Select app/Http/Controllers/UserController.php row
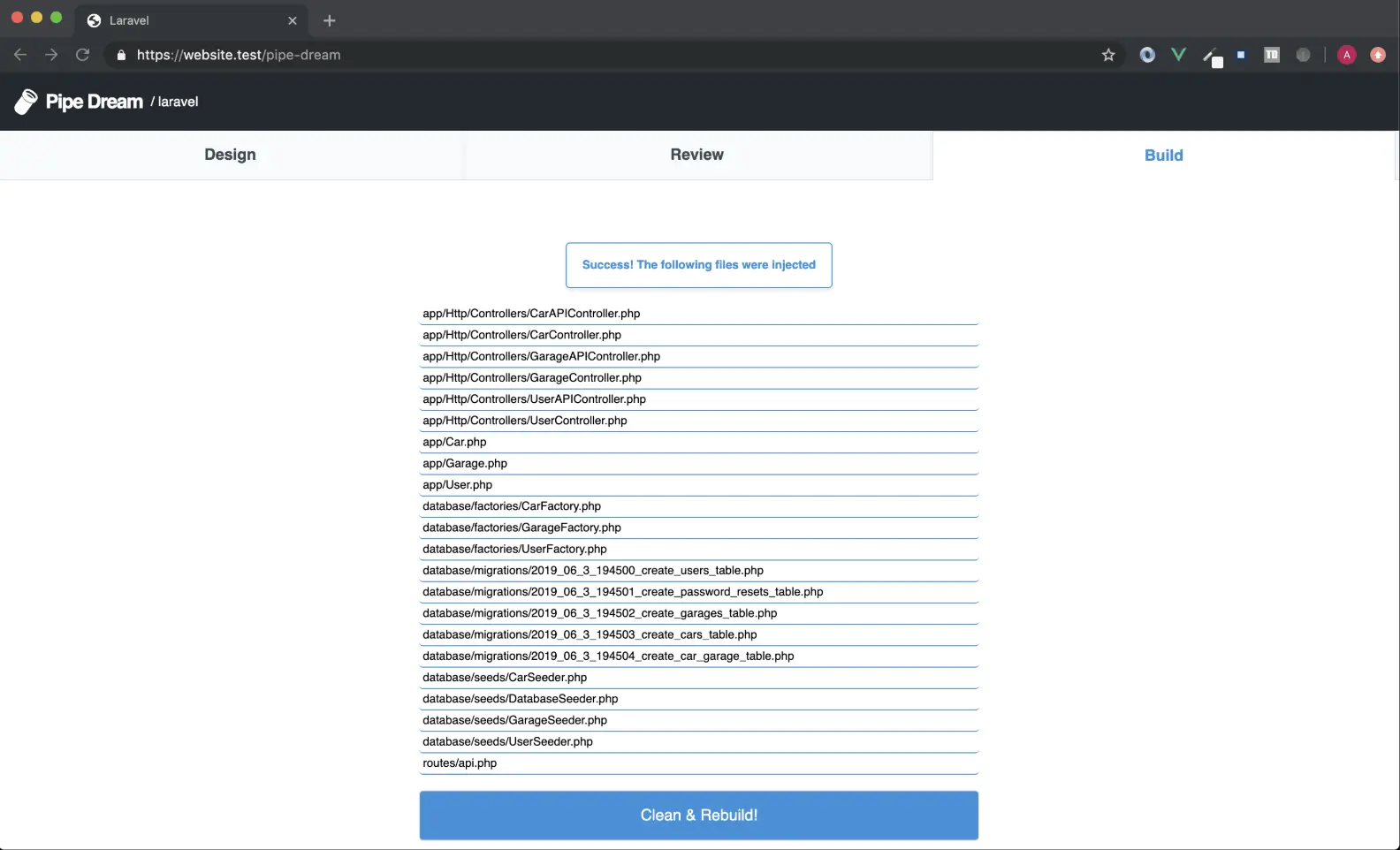Screen dimensions: 1400x850 tap(699, 421)
